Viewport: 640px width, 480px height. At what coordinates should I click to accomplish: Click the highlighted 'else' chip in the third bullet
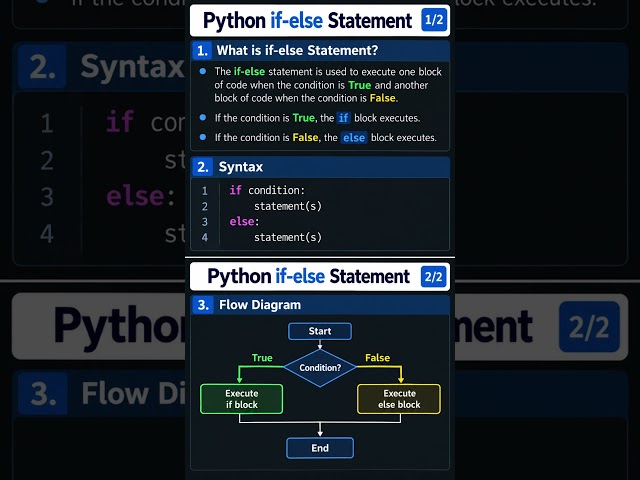[354, 138]
